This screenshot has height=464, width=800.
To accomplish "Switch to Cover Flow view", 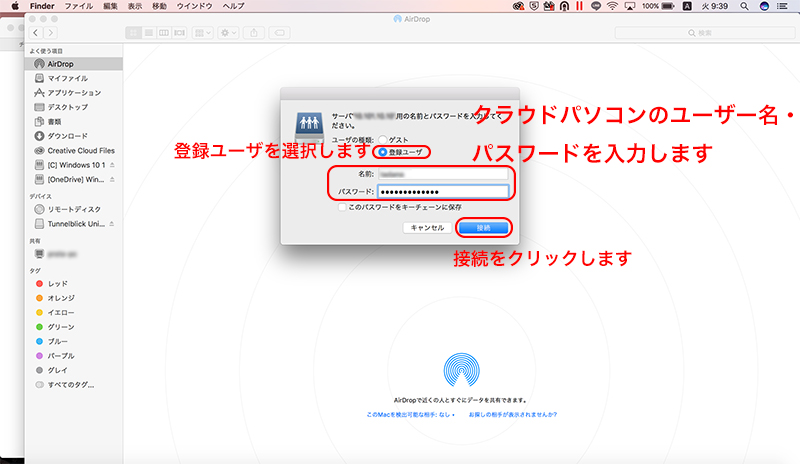I will point(180,33).
